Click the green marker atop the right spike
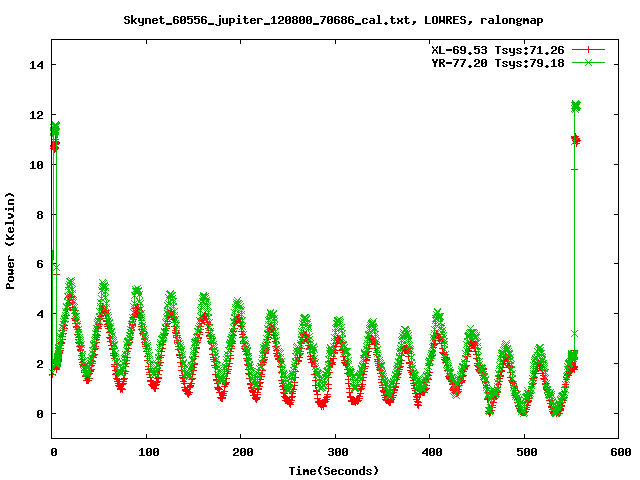The image size is (640, 480). tap(575, 106)
